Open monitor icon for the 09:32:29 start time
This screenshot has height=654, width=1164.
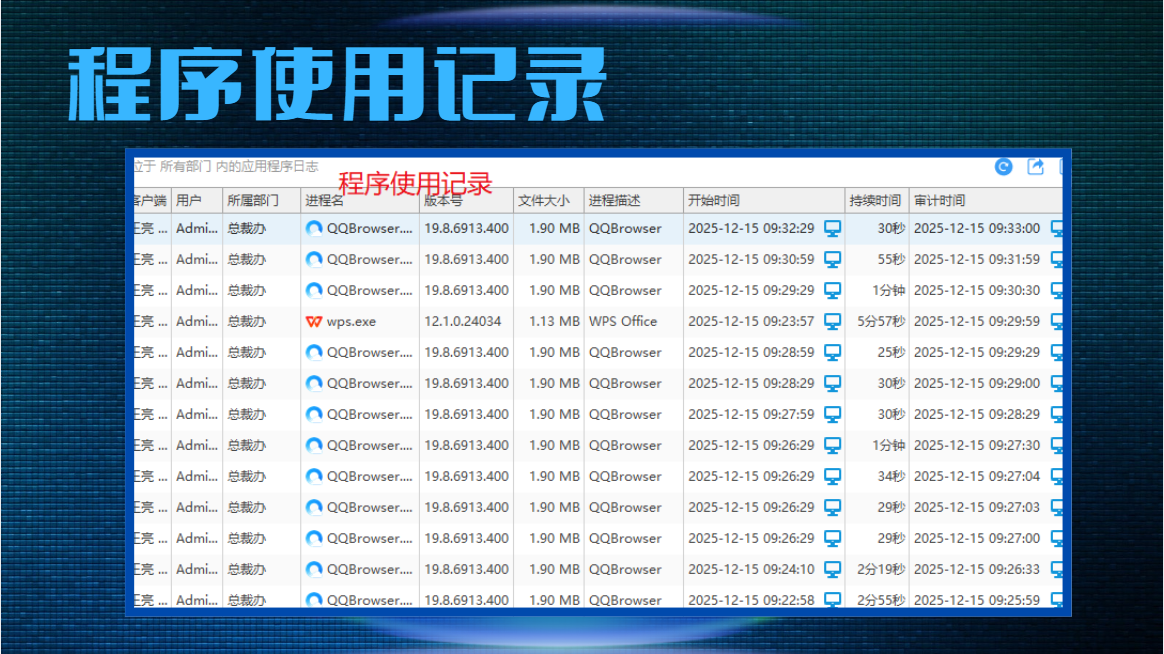[x=832, y=229]
